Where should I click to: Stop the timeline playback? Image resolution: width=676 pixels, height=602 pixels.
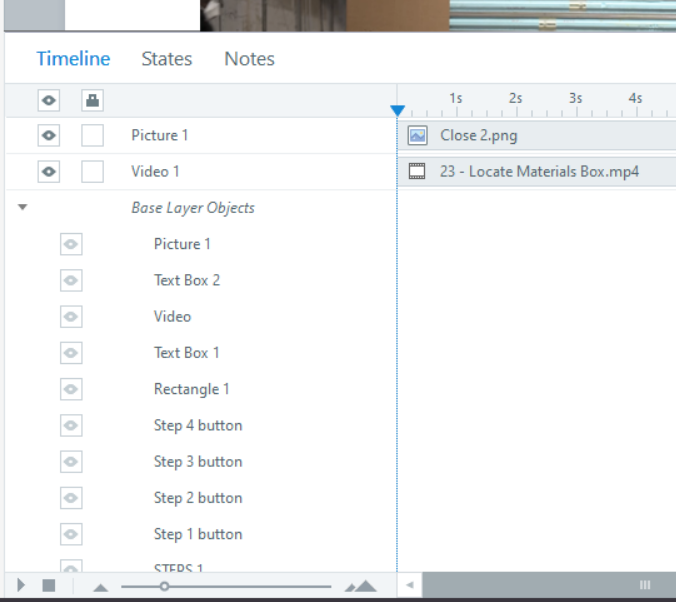(49, 586)
